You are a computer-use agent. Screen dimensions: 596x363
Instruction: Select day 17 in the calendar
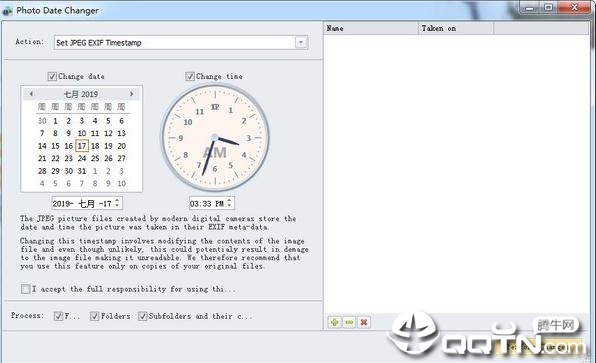pos(82,146)
